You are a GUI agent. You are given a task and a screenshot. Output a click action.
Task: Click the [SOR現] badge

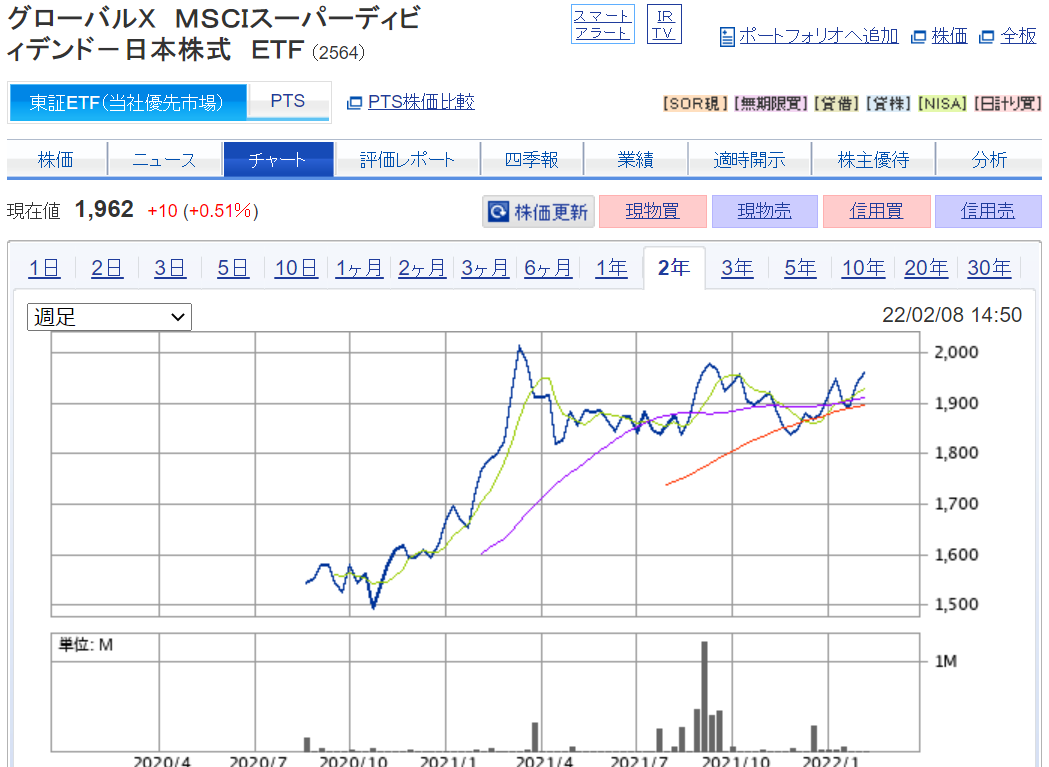[694, 104]
